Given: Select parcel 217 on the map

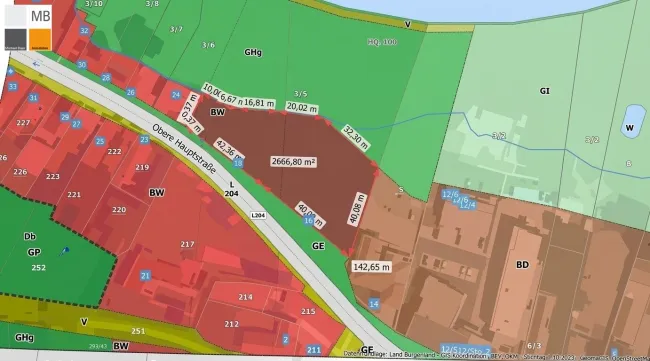Looking at the screenshot, I should [187, 245].
